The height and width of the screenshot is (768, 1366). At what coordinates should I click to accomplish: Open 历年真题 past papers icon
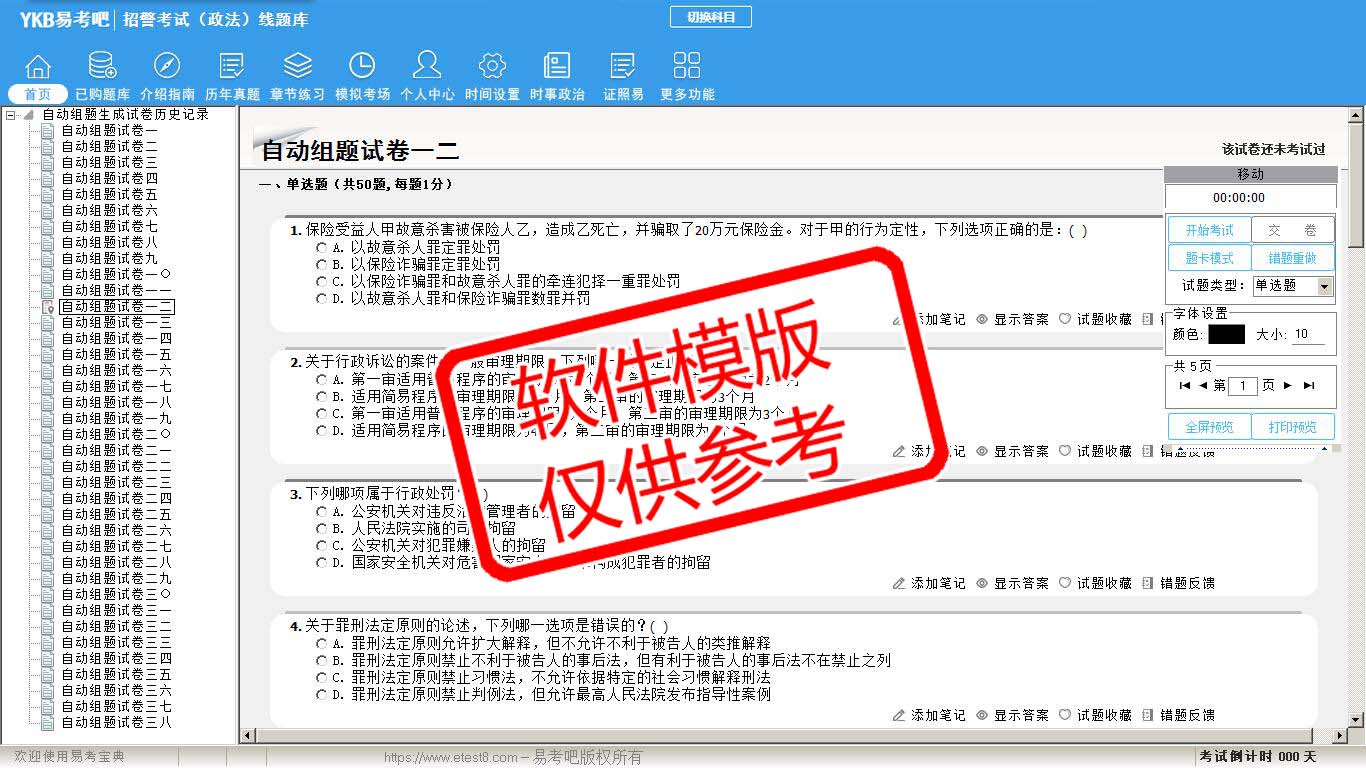(232, 67)
